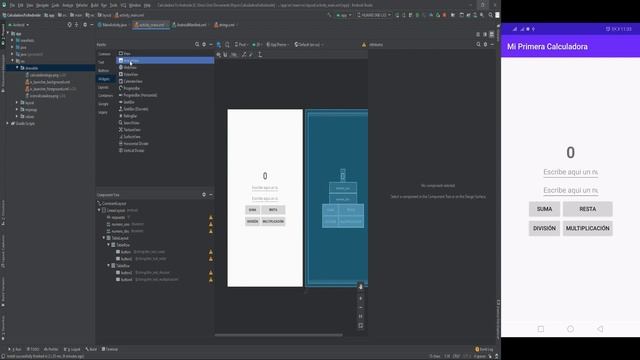Click Collapse All icon in Project panel
The height and width of the screenshot is (360, 640).
[x=77, y=25]
